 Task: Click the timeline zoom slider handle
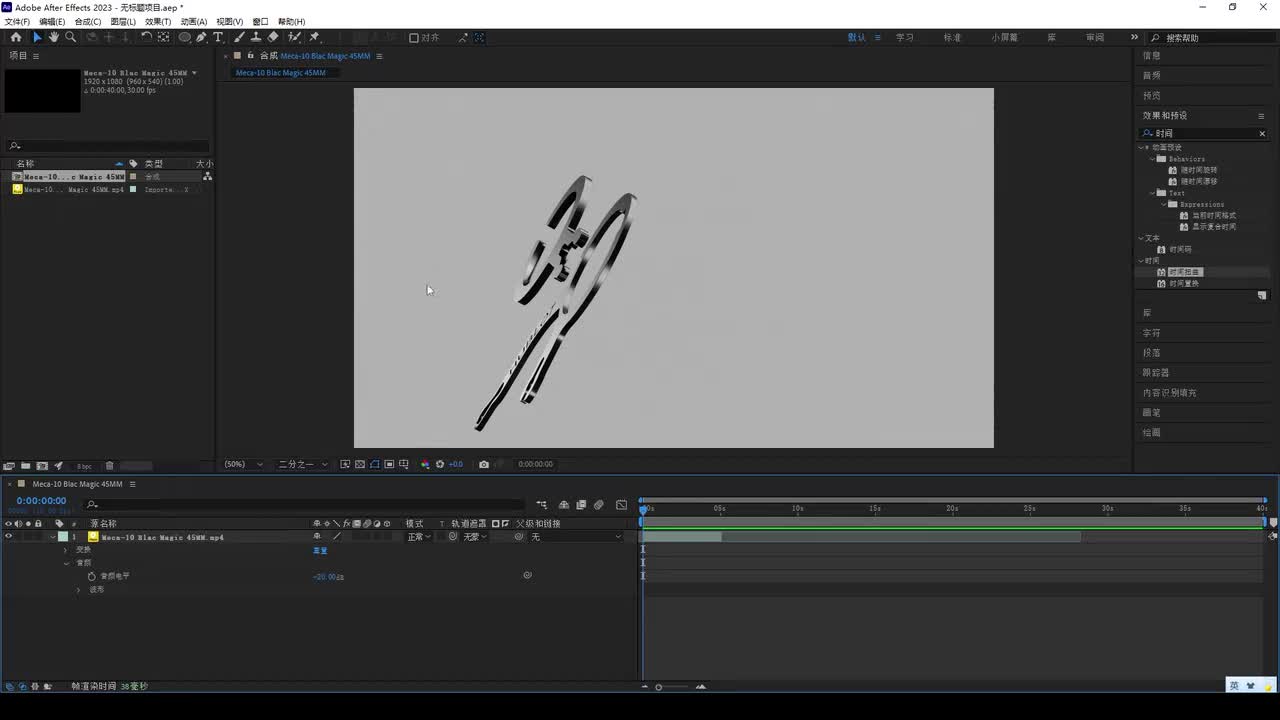click(x=658, y=687)
